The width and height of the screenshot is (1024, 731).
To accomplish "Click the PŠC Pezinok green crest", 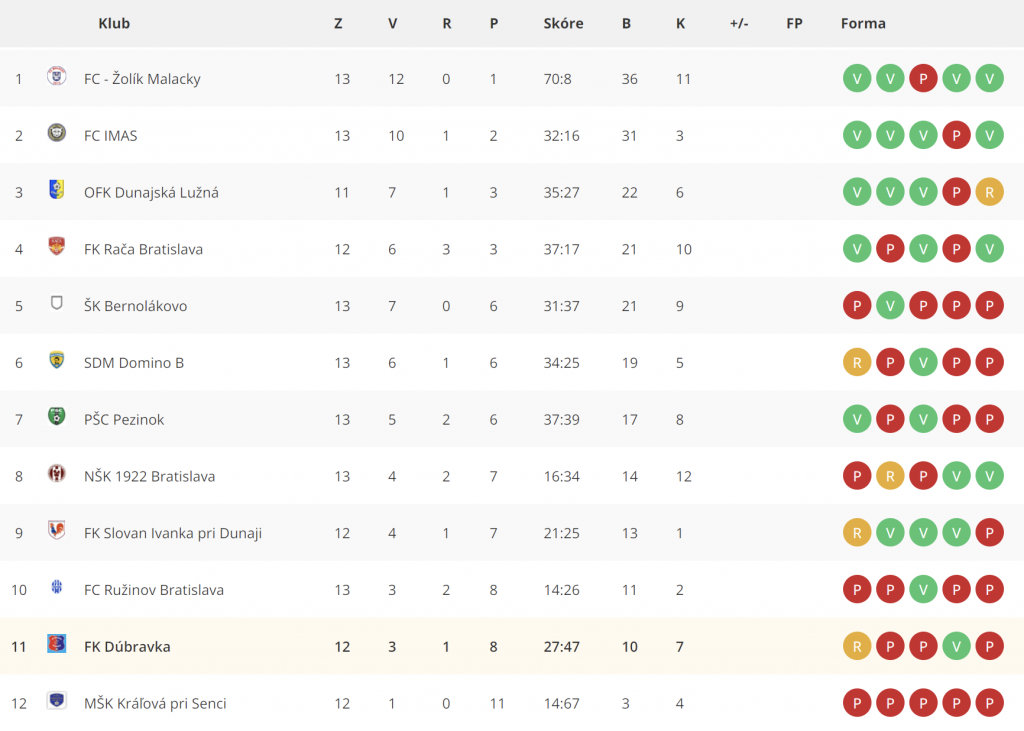I will pos(57,416).
